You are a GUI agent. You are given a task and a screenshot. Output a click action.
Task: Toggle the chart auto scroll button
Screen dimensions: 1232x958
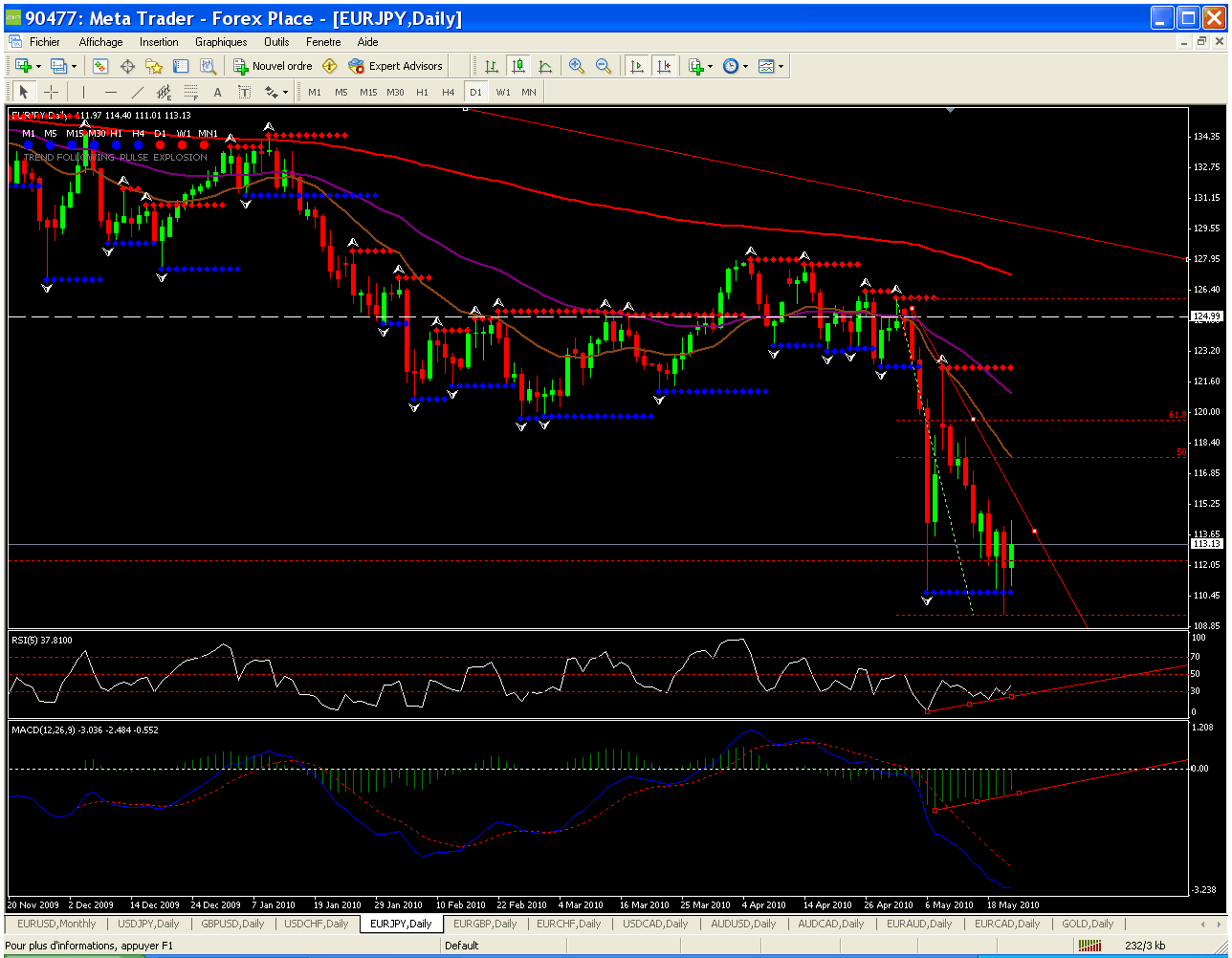[x=636, y=66]
